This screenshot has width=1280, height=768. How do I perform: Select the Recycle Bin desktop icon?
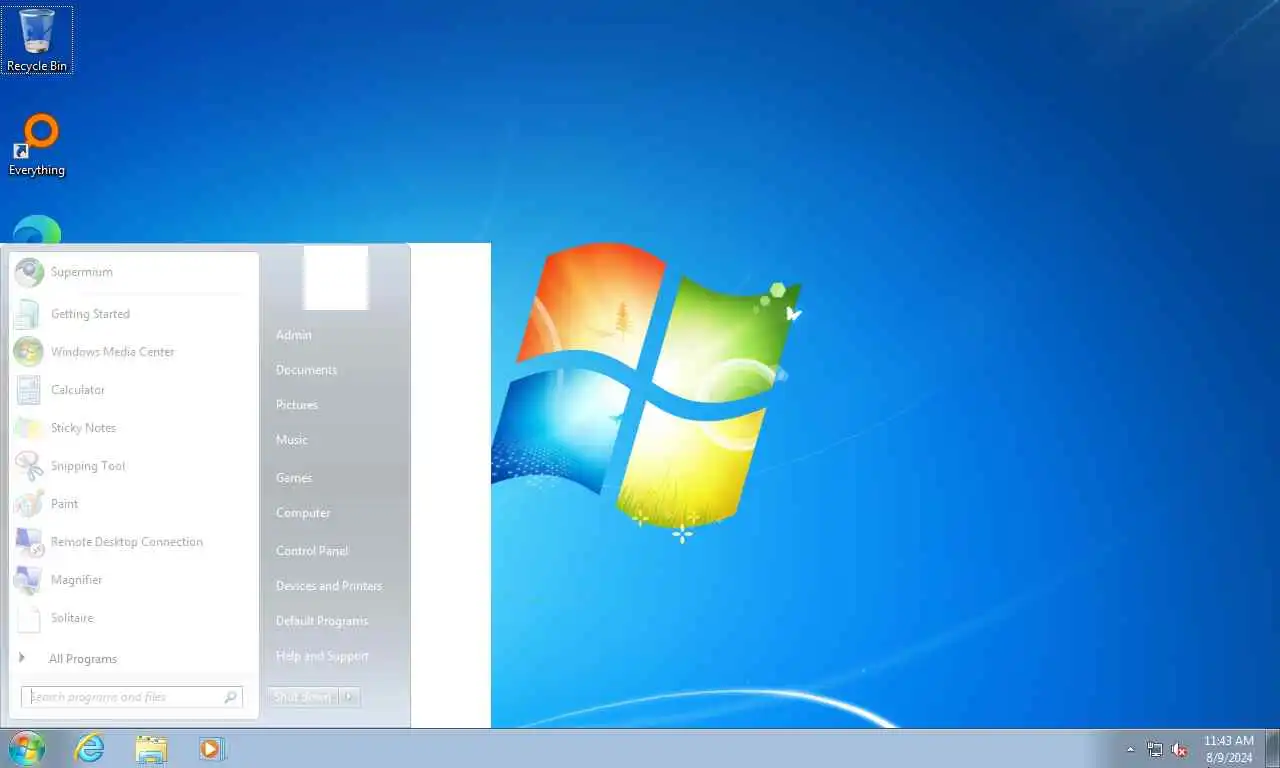(x=37, y=40)
